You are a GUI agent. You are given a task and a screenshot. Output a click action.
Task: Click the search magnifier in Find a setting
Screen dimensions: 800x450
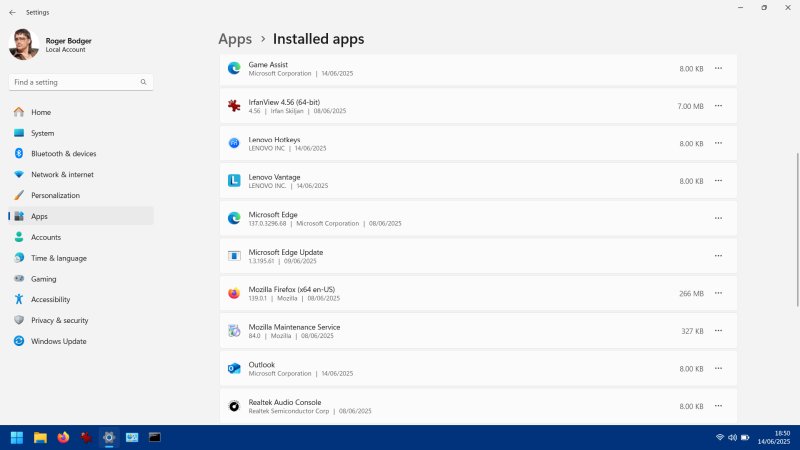143,82
